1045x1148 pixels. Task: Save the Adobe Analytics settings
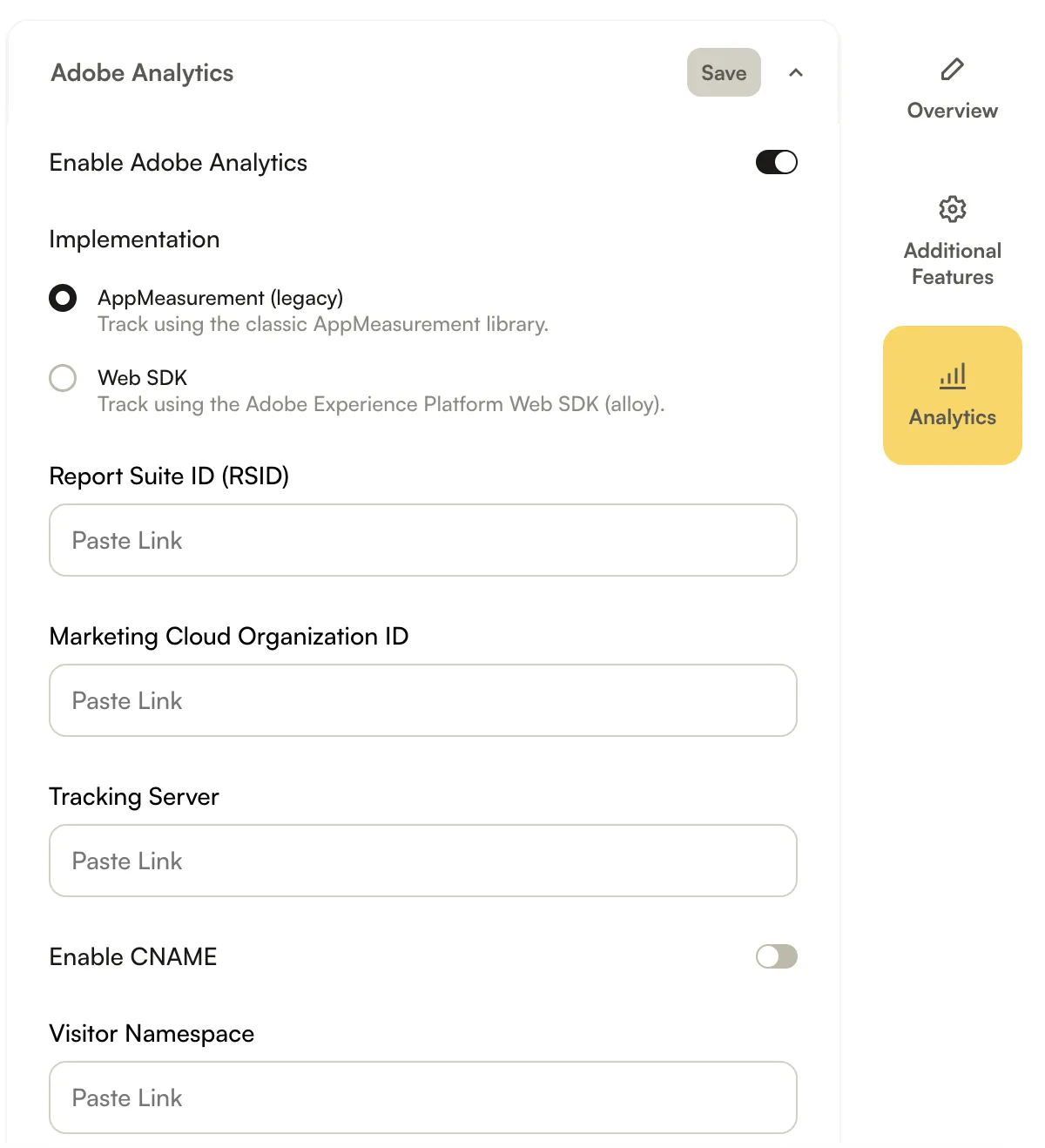[x=724, y=72]
